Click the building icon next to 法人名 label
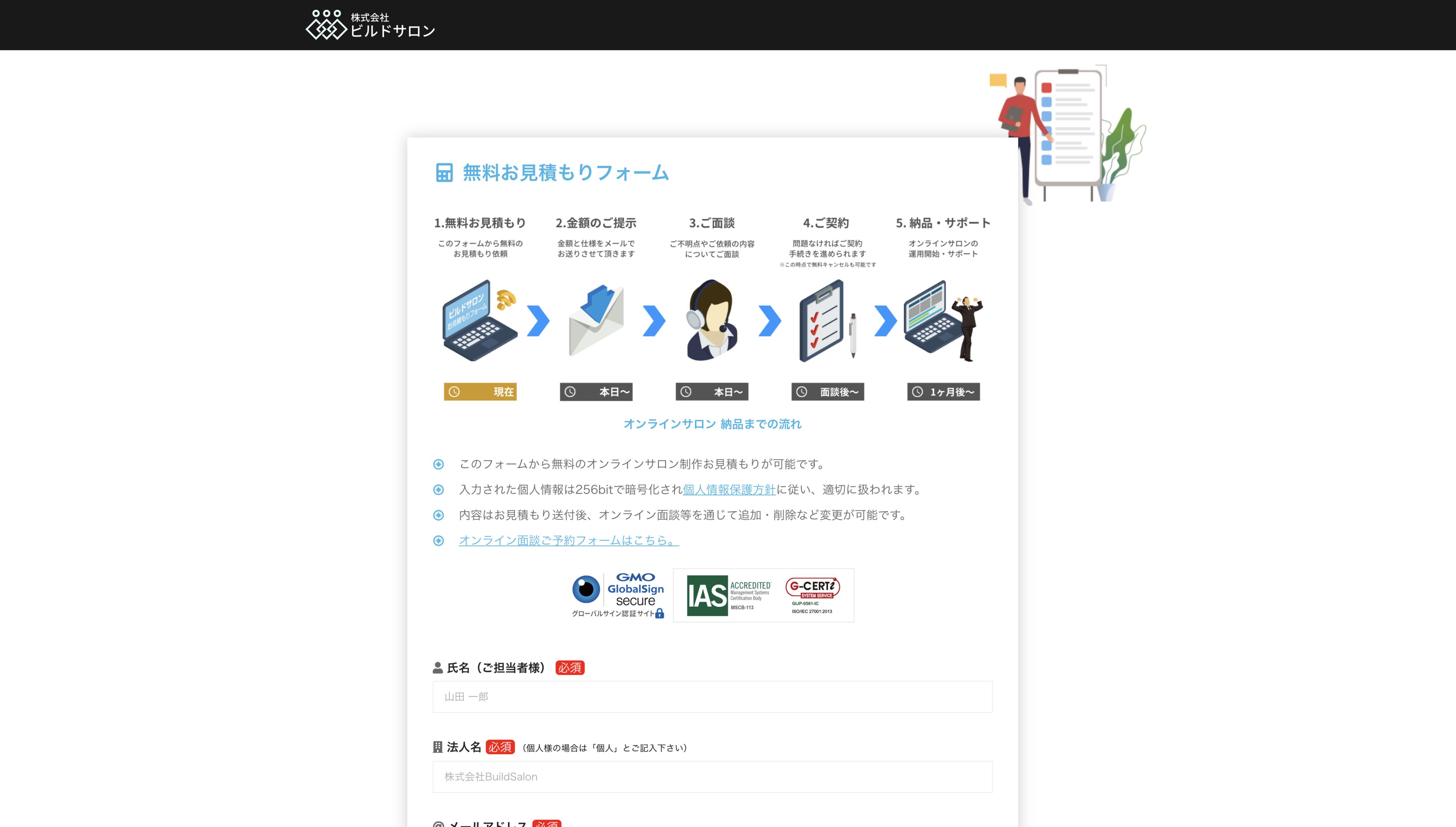 (x=437, y=747)
